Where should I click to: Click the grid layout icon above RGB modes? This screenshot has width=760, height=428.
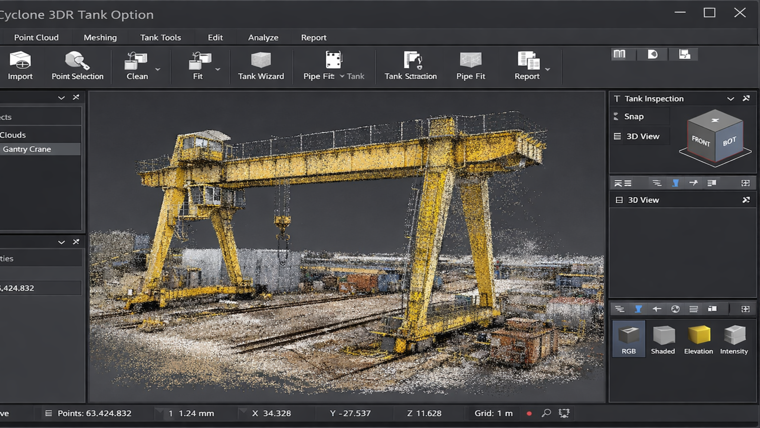745,309
